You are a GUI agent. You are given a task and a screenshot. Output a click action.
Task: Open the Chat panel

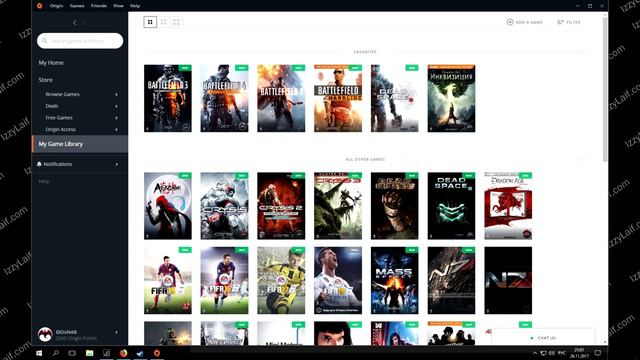click(x=543, y=338)
